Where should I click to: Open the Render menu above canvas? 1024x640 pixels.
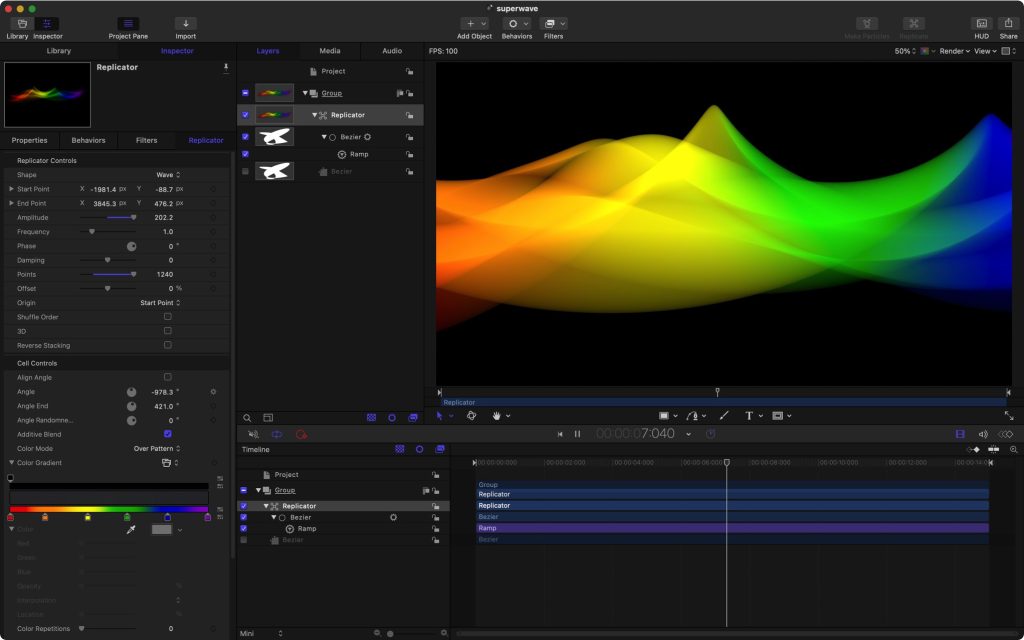pyautogui.click(x=954, y=51)
